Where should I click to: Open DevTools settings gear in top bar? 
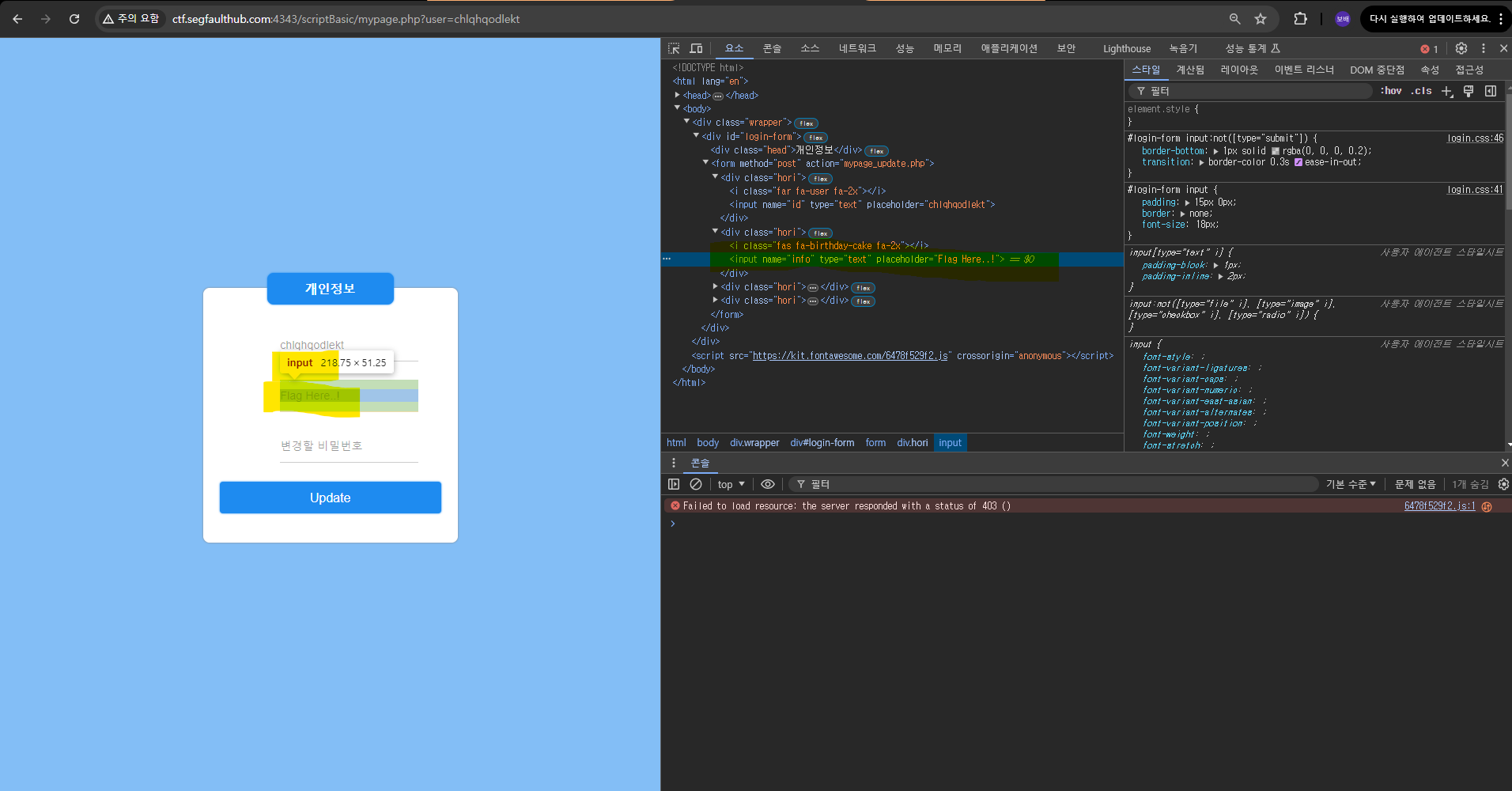[1461, 48]
